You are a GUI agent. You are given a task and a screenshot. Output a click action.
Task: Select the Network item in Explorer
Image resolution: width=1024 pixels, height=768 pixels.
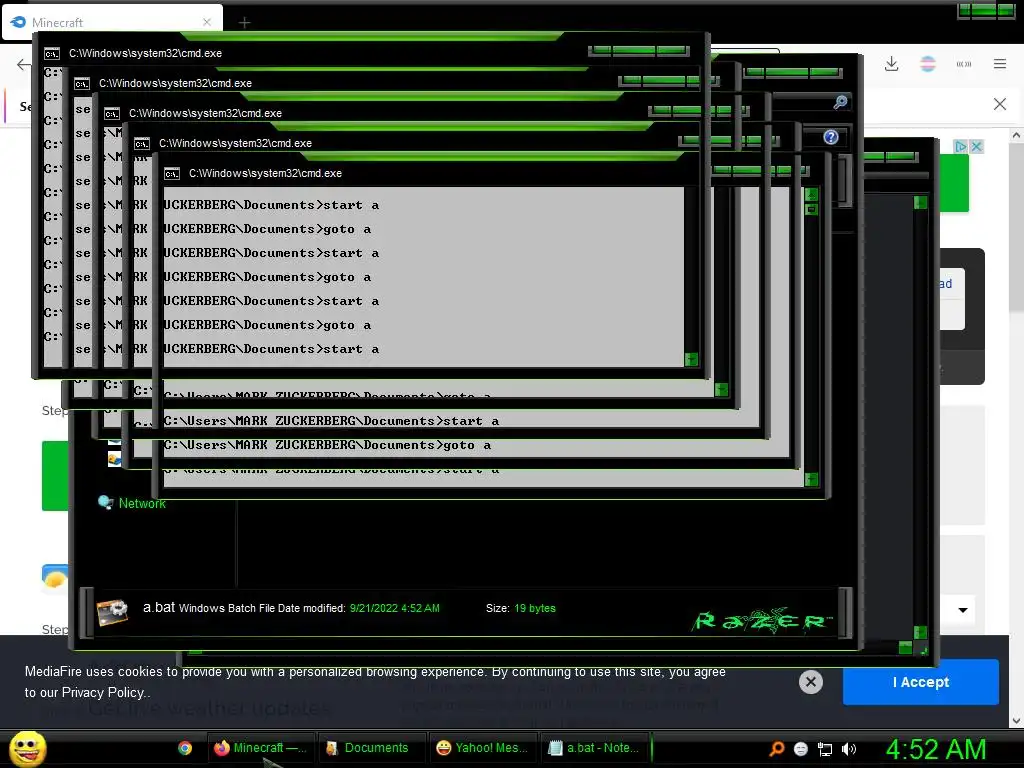(x=133, y=503)
